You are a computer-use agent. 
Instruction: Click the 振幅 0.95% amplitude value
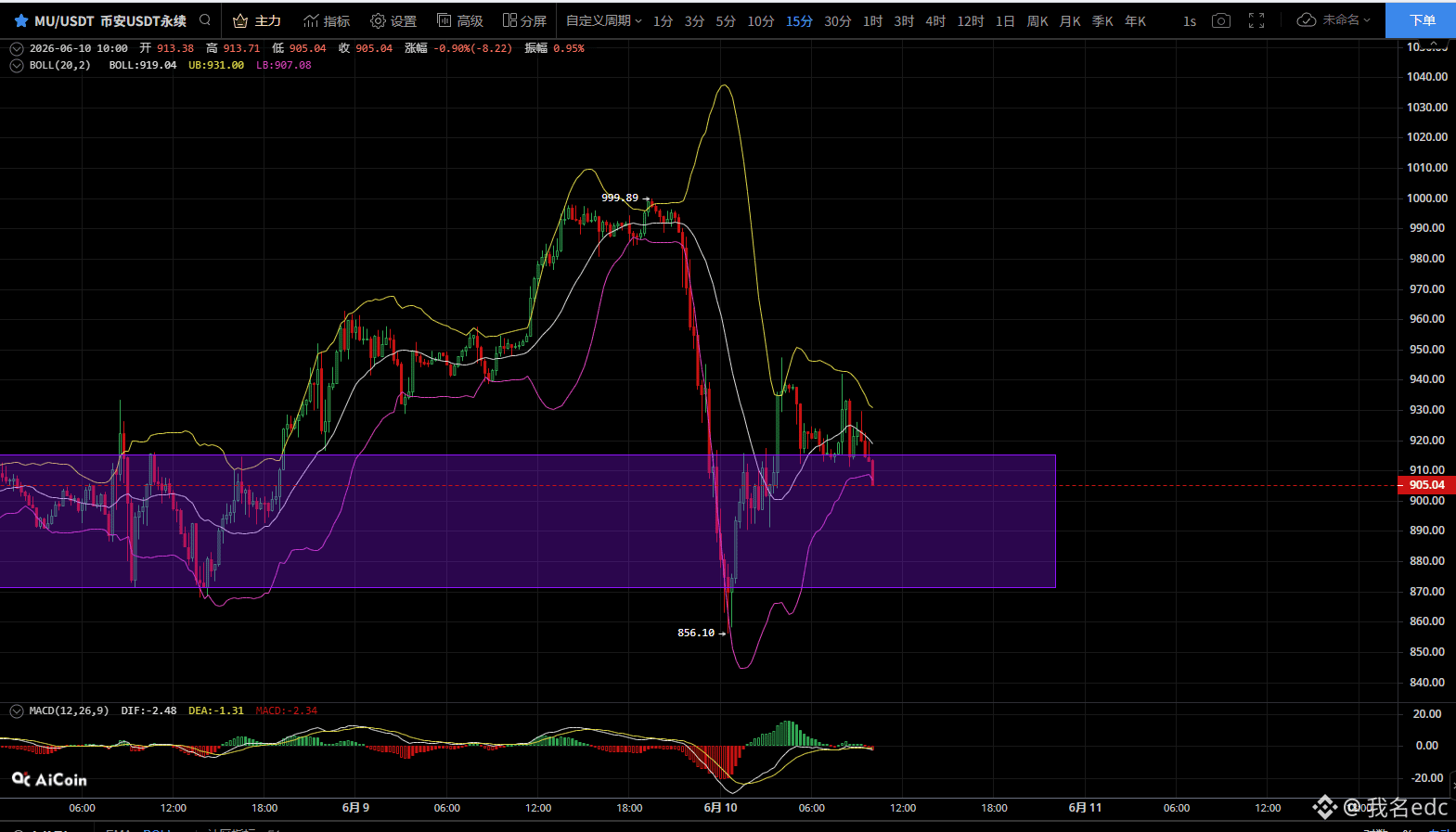[555, 48]
